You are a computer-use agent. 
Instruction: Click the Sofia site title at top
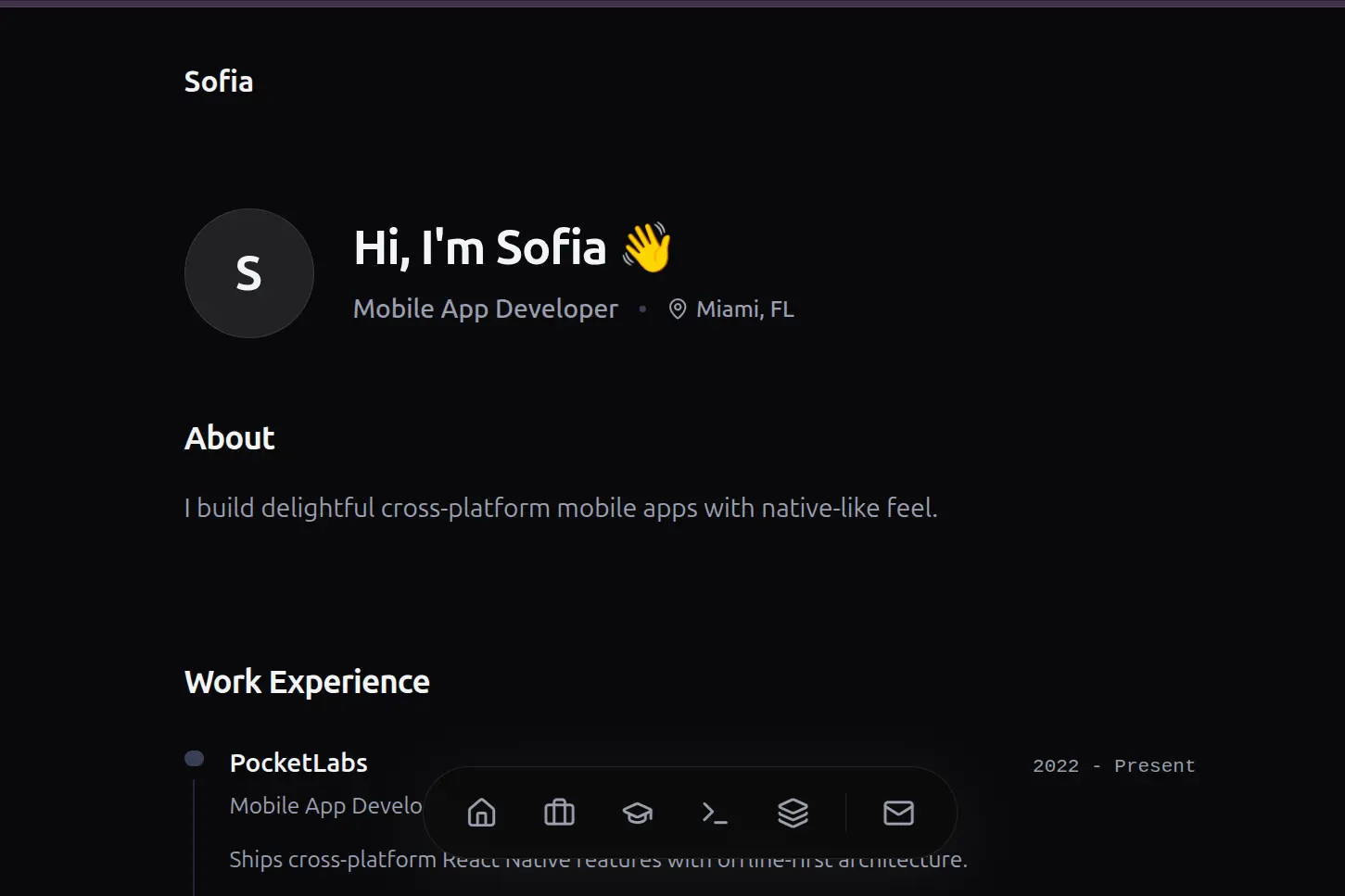pos(219,82)
